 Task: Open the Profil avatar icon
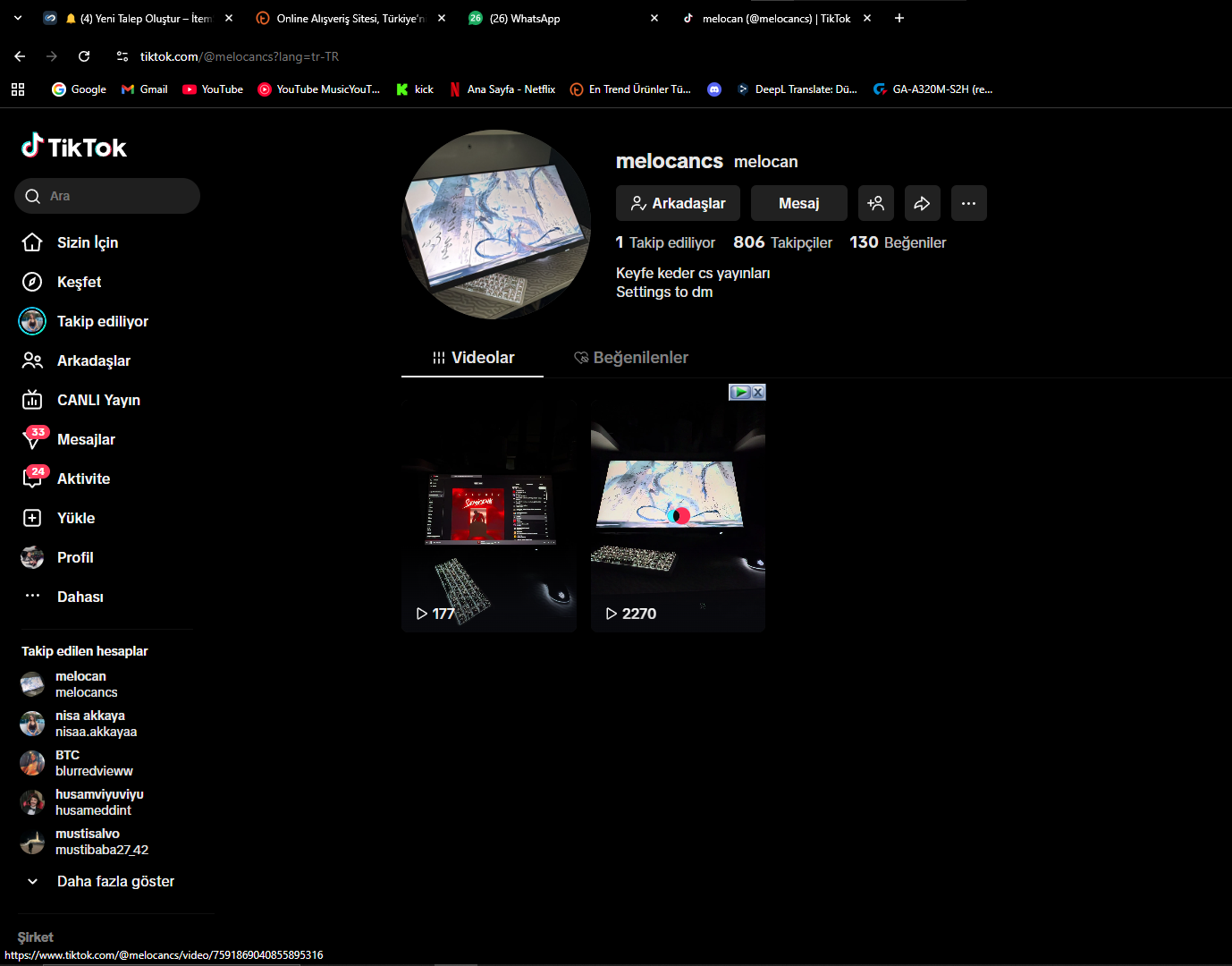(x=32, y=557)
